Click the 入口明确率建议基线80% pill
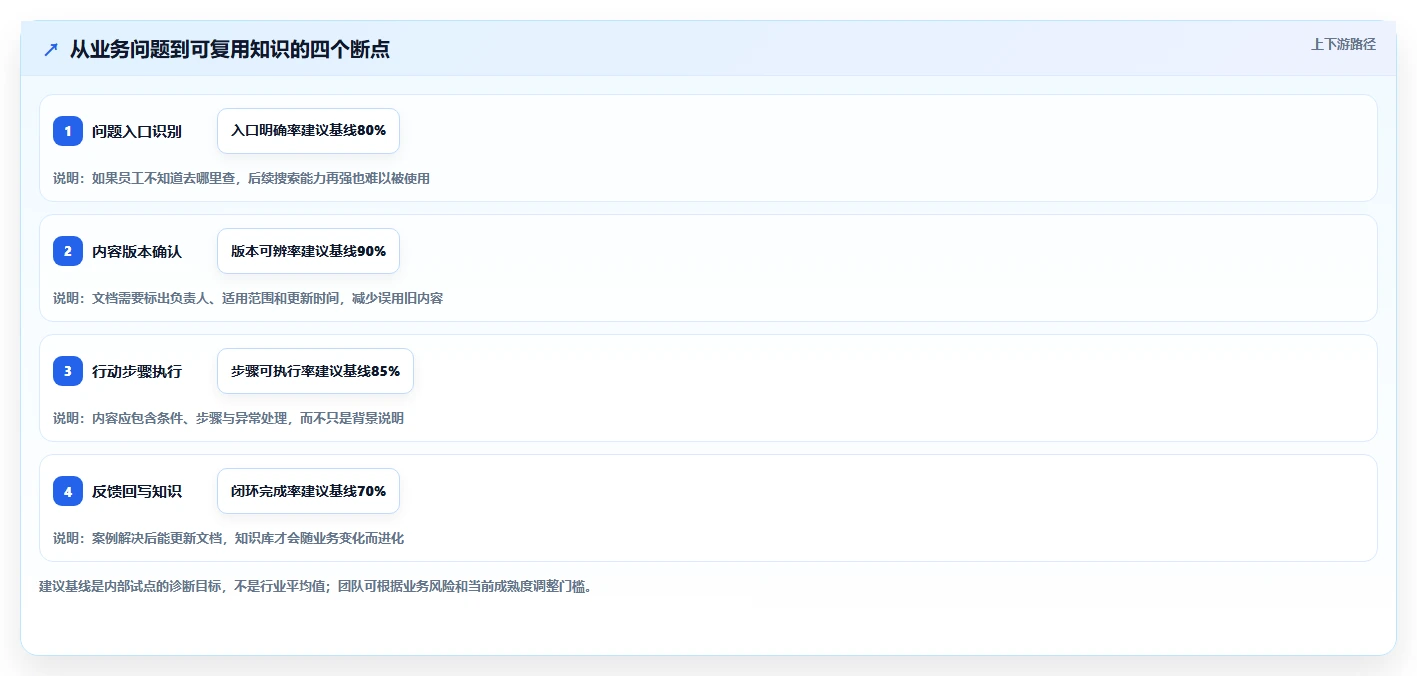The width and height of the screenshot is (1417, 676). click(308, 131)
